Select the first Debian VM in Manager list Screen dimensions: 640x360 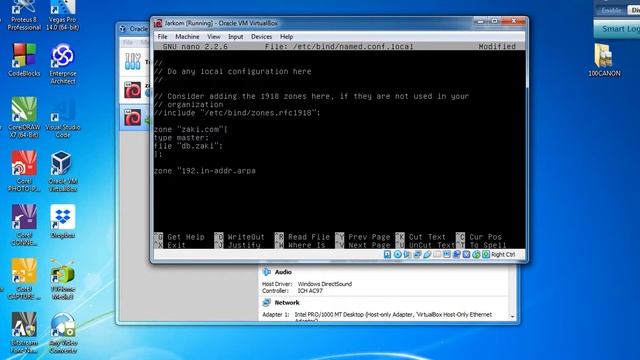click(x=136, y=90)
